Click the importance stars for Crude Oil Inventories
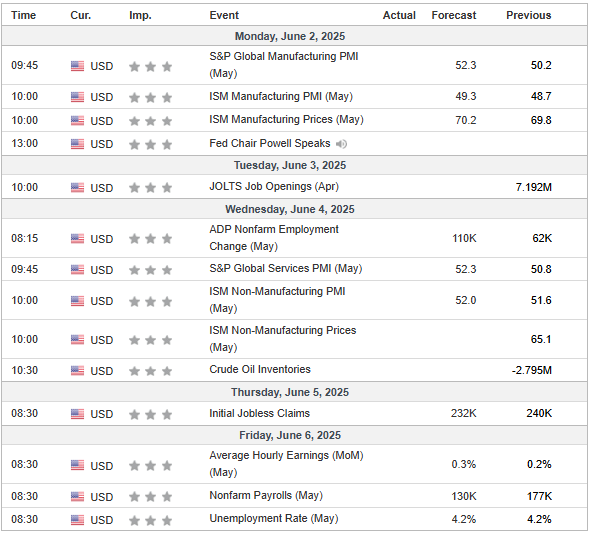 point(151,371)
